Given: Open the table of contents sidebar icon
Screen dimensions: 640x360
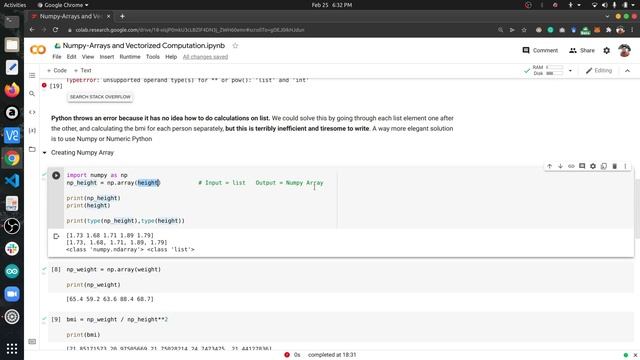Looking at the screenshot, I should pyautogui.click(x=32, y=75).
